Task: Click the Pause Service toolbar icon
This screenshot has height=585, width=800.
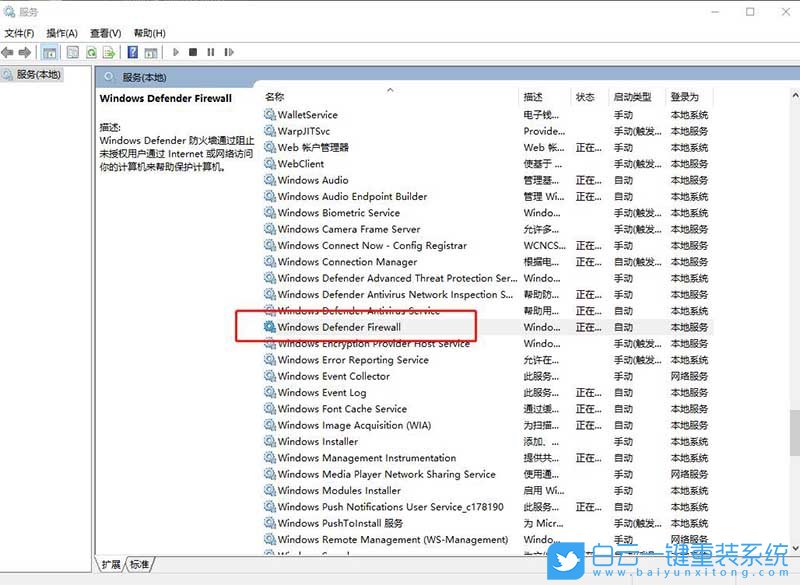Action: 211,52
